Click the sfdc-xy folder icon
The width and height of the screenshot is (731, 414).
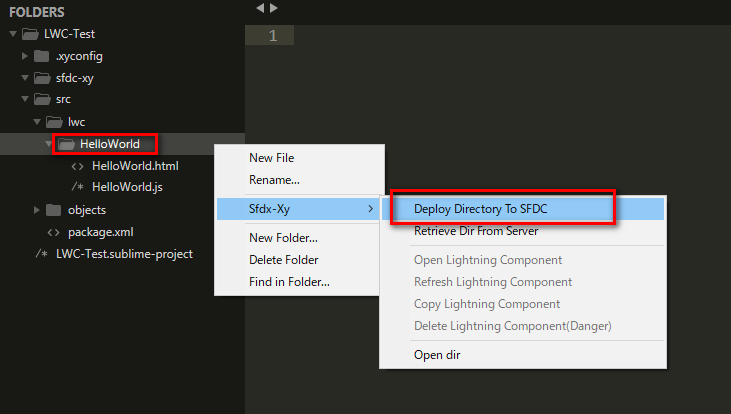[42, 78]
